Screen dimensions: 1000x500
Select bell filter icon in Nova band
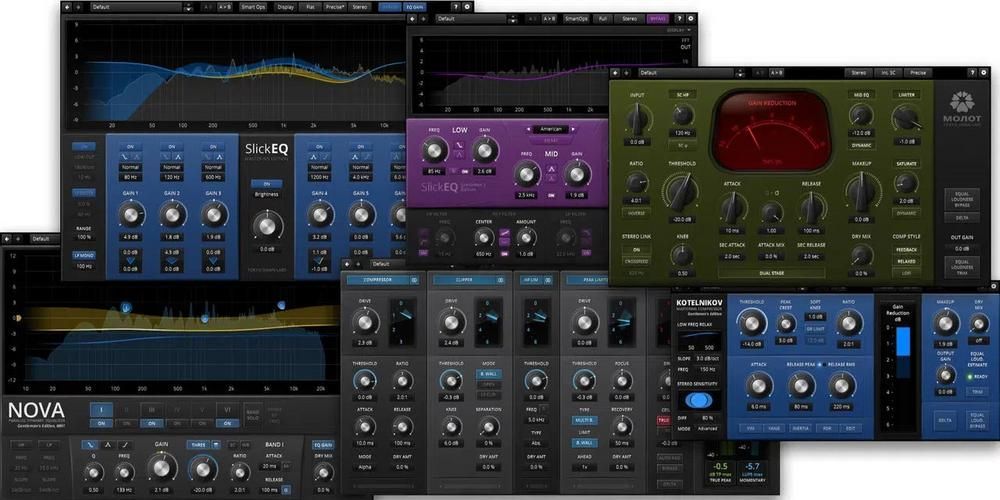pyautogui.click(x=109, y=445)
